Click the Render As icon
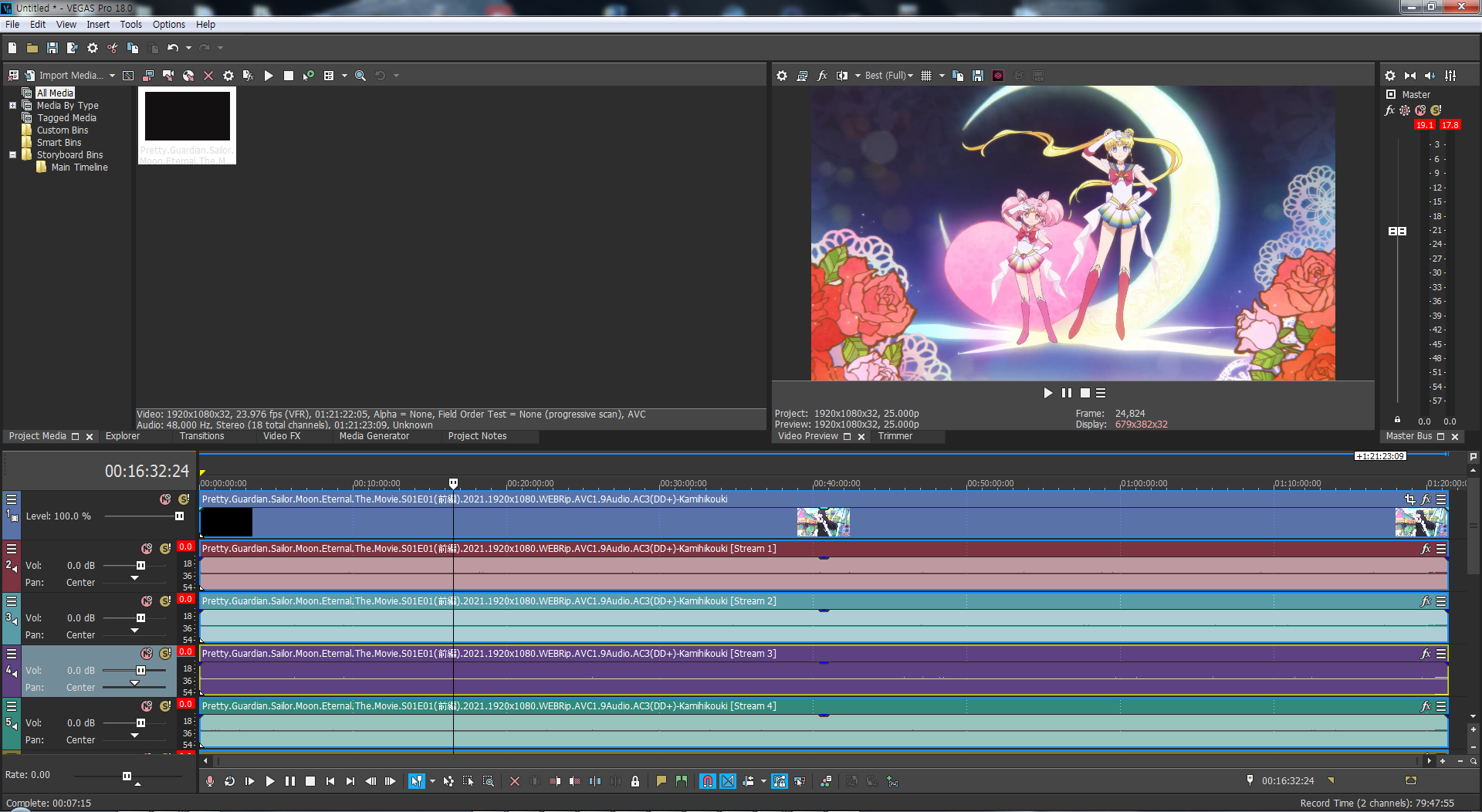Image resolution: width=1482 pixels, height=812 pixels. [73, 48]
